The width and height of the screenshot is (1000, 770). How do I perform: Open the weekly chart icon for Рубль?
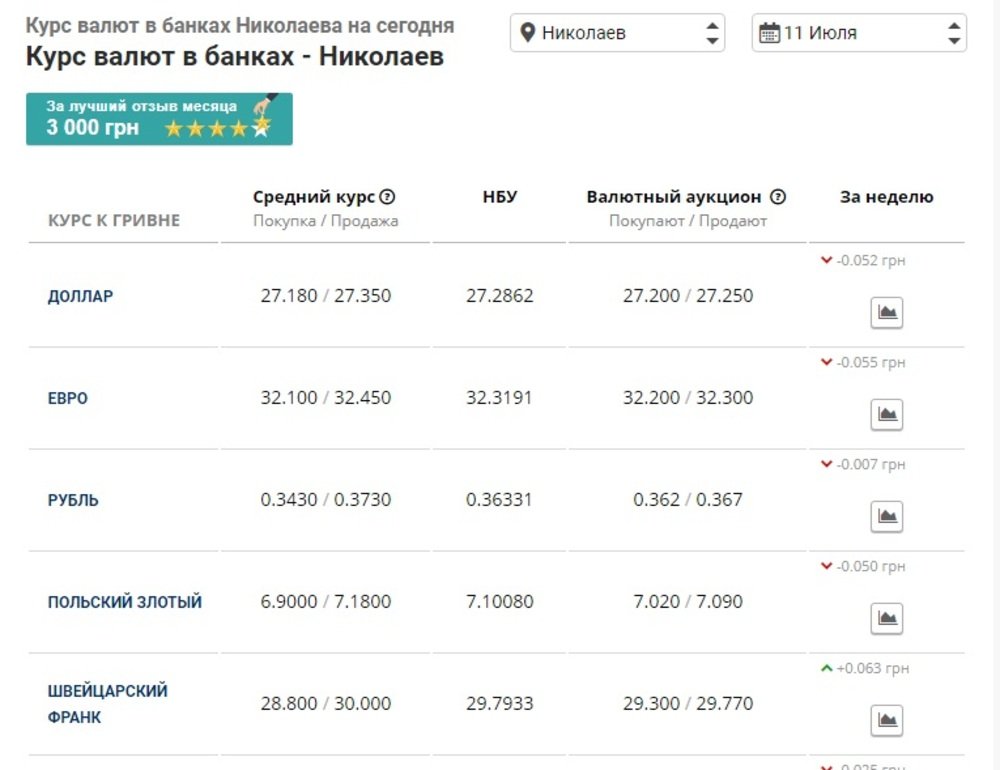(x=886, y=516)
